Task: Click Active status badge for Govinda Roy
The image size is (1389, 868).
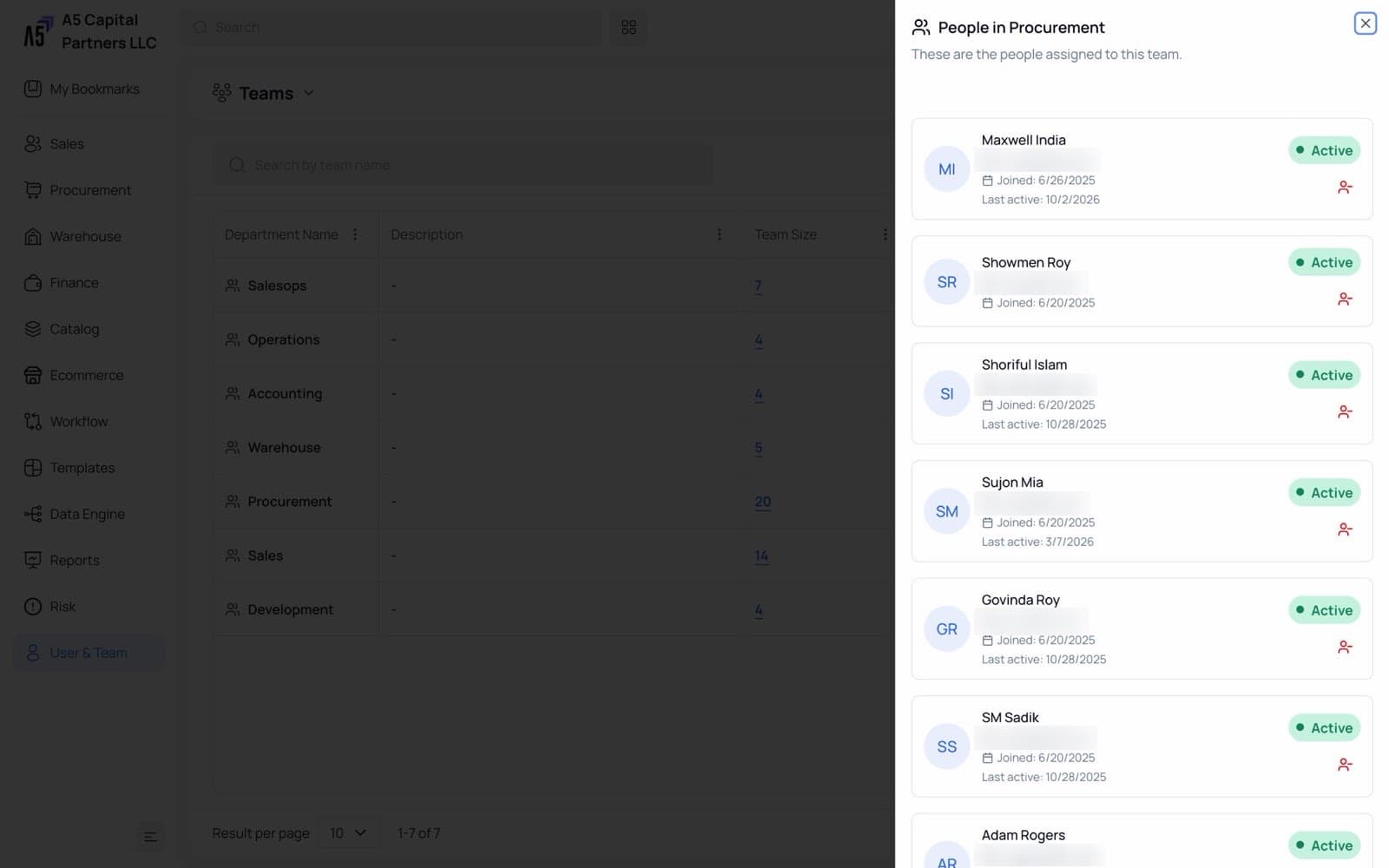Action: (1324, 610)
